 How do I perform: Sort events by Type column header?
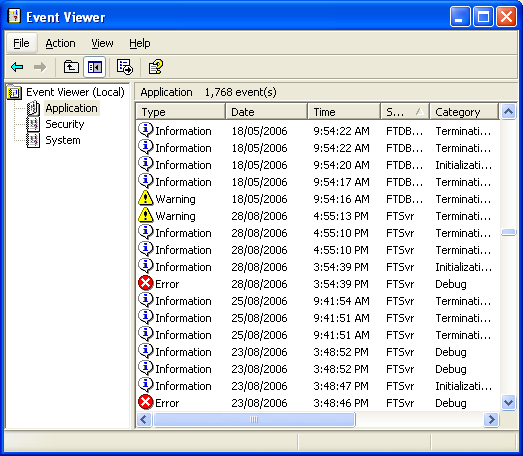(180, 112)
